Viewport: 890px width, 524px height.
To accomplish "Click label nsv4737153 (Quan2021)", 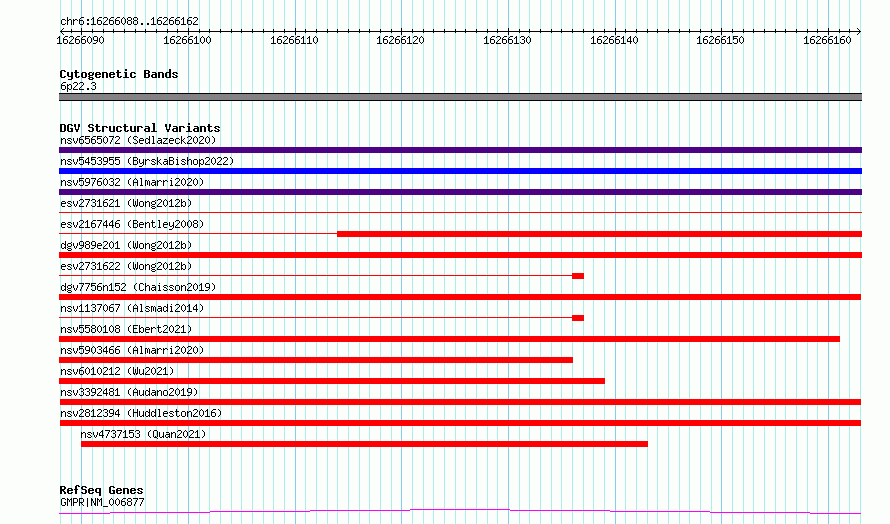I will tap(143, 434).
